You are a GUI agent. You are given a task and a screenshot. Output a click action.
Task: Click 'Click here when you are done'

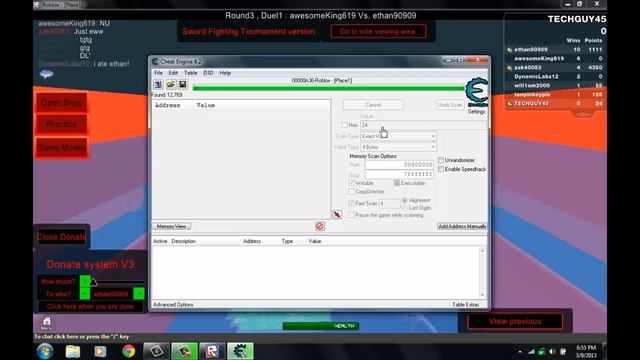click(90, 307)
